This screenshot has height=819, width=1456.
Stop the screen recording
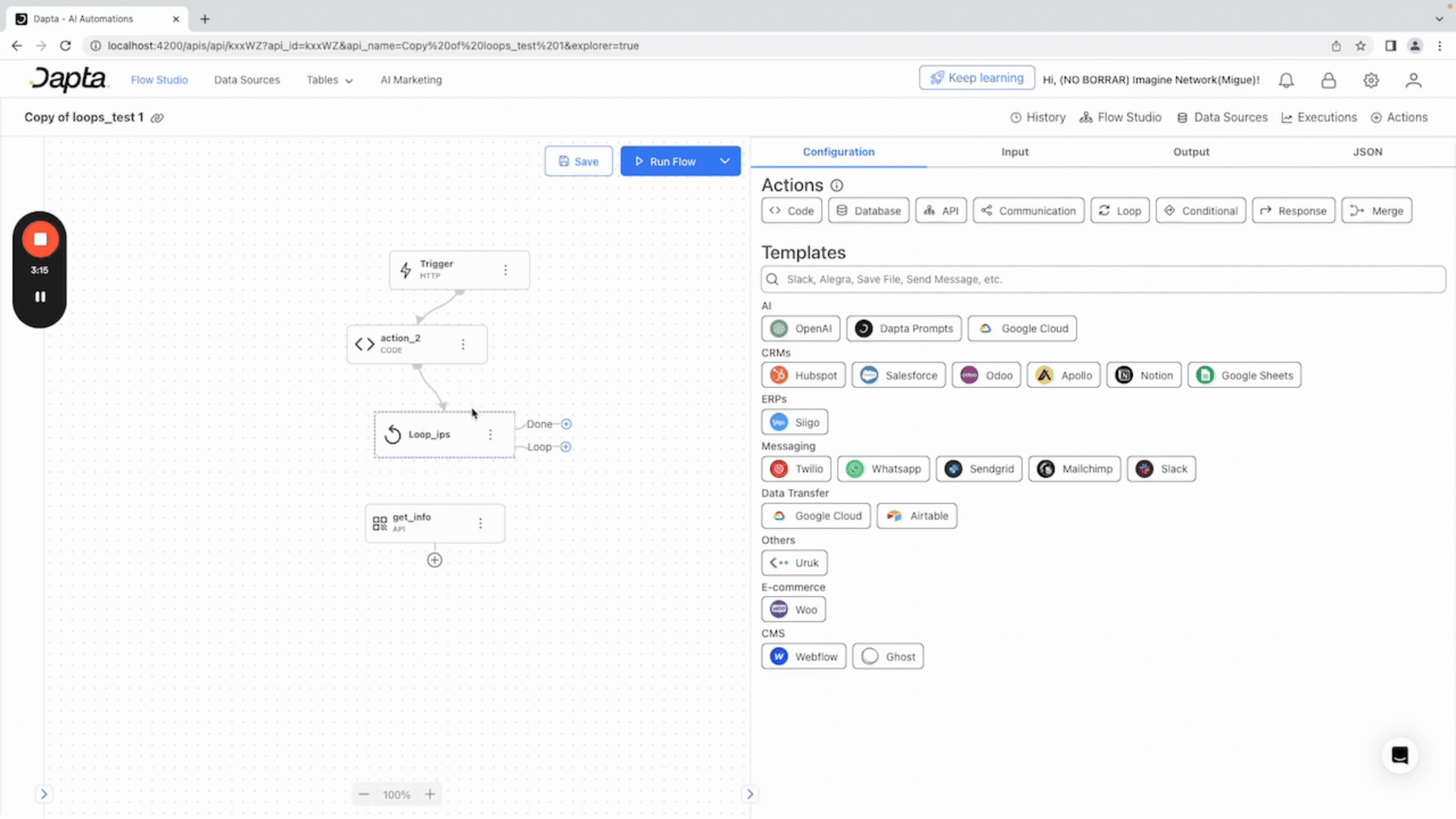click(x=40, y=239)
